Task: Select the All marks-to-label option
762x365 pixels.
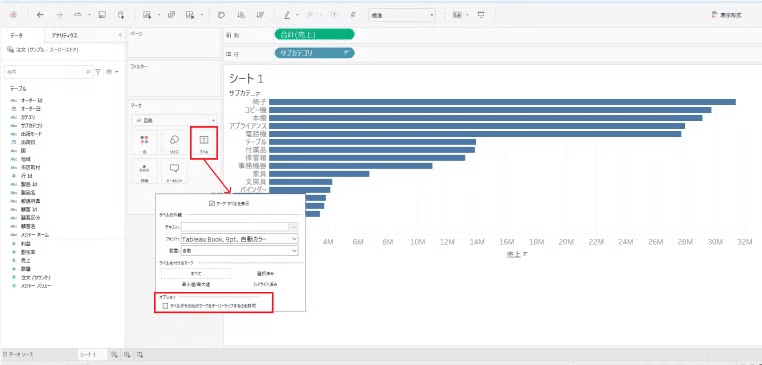Action: (x=196, y=274)
